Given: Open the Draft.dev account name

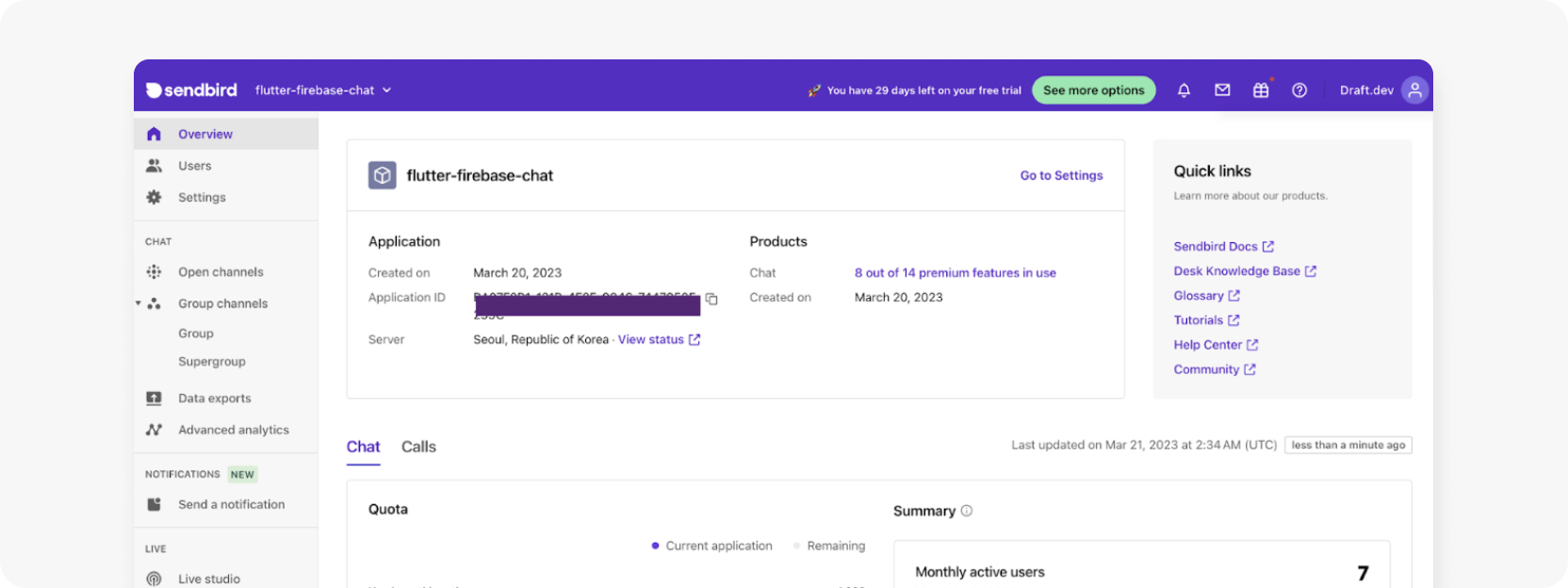Looking at the screenshot, I should click(x=1366, y=90).
